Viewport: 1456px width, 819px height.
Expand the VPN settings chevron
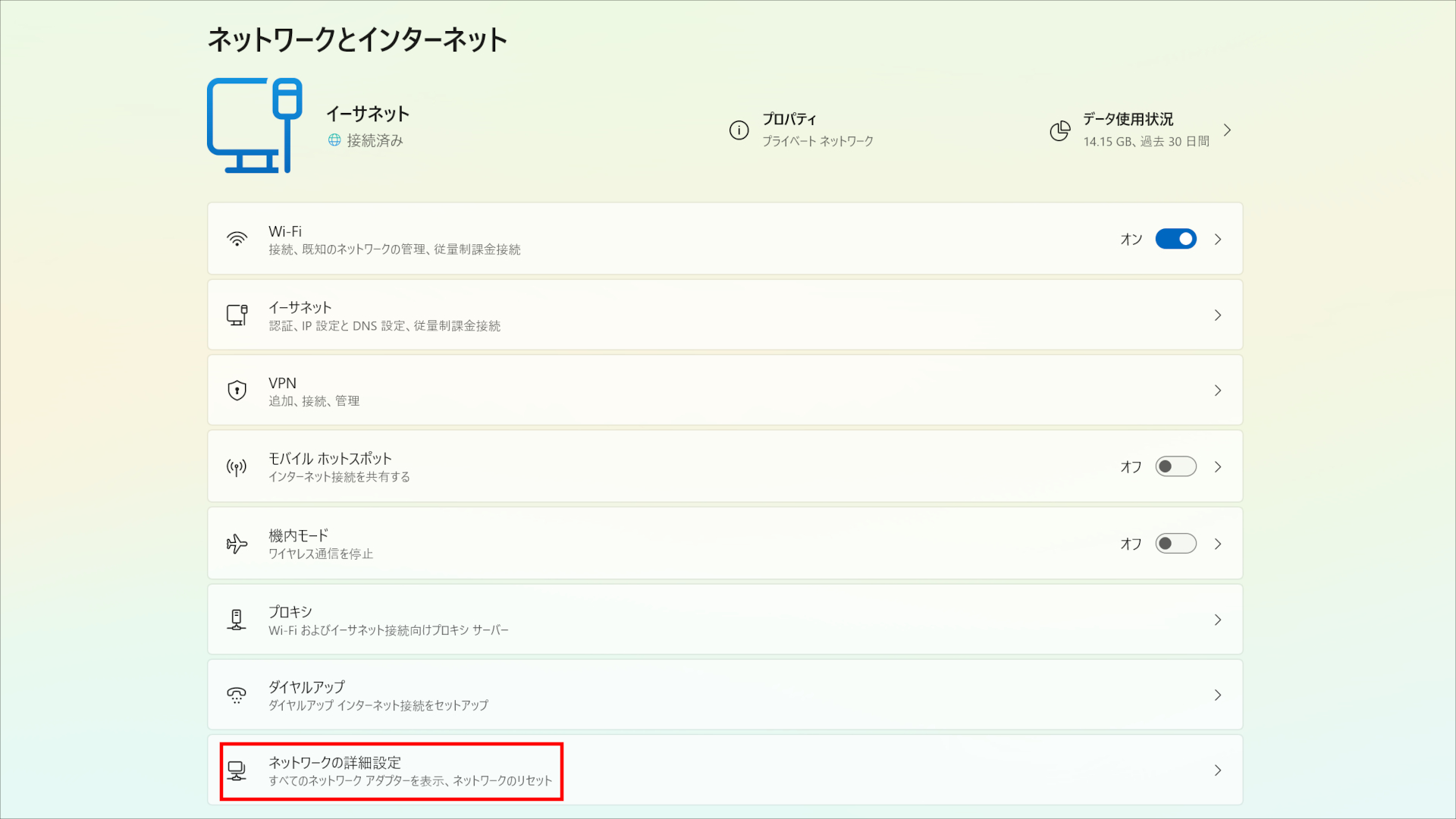click(1218, 391)
